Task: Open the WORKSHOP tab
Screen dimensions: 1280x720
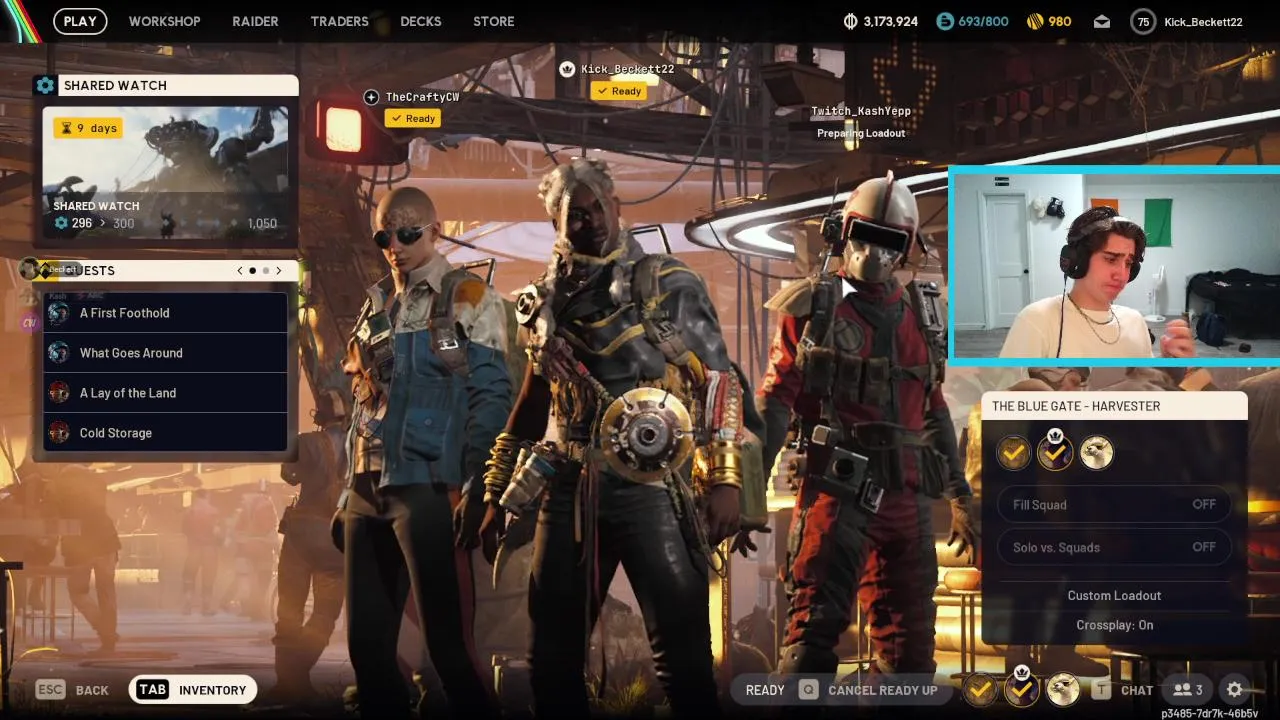Action: 164,21
